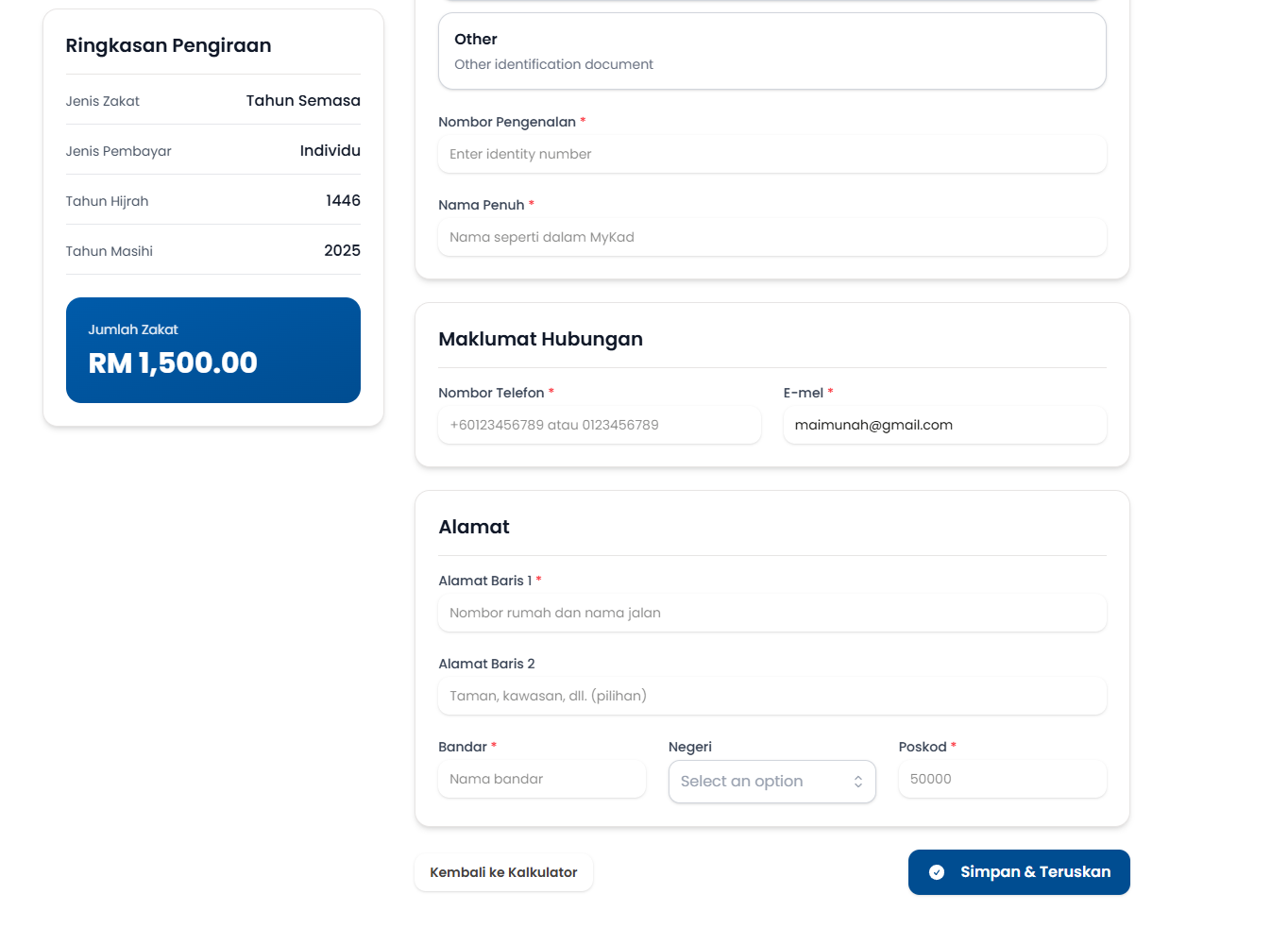Image resolution: width=1288 pixels, height=927 pixels.
Task: Click into the Nama Penuh field
Action: (771, 237)
